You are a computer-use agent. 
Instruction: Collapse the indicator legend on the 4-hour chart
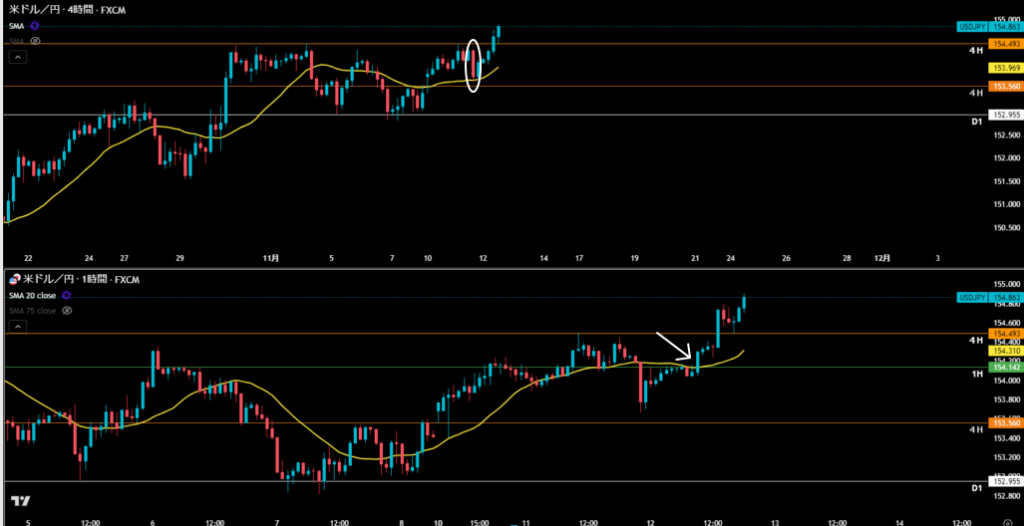(16, 58)
